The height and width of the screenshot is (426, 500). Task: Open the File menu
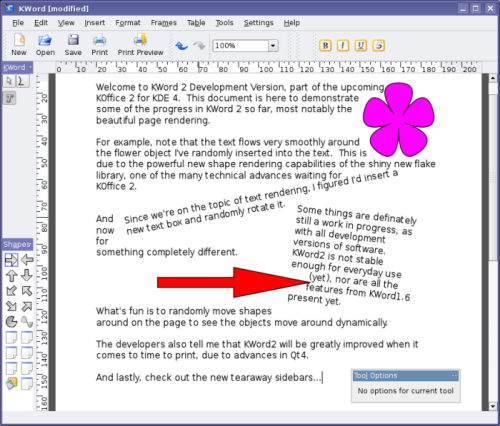(x=18, y=23)
